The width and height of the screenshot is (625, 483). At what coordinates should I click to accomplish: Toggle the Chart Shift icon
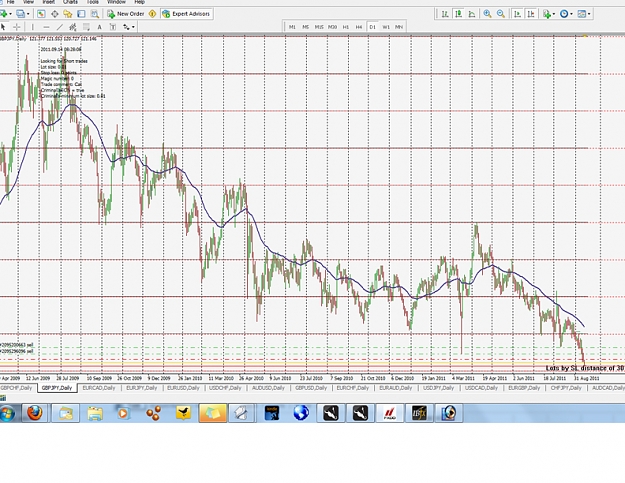point(531,14)
